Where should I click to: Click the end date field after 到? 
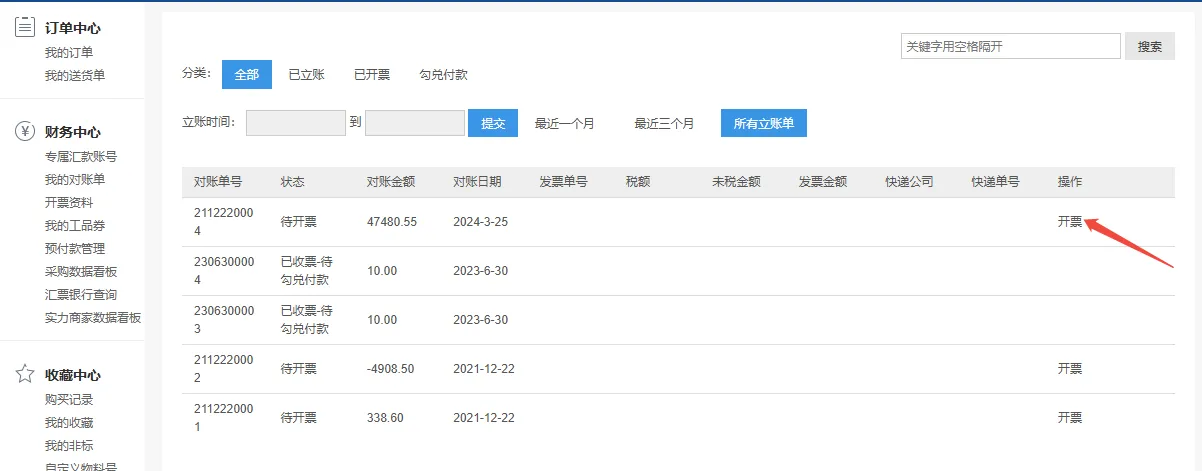pyautogui.click(x=414, y=123)
